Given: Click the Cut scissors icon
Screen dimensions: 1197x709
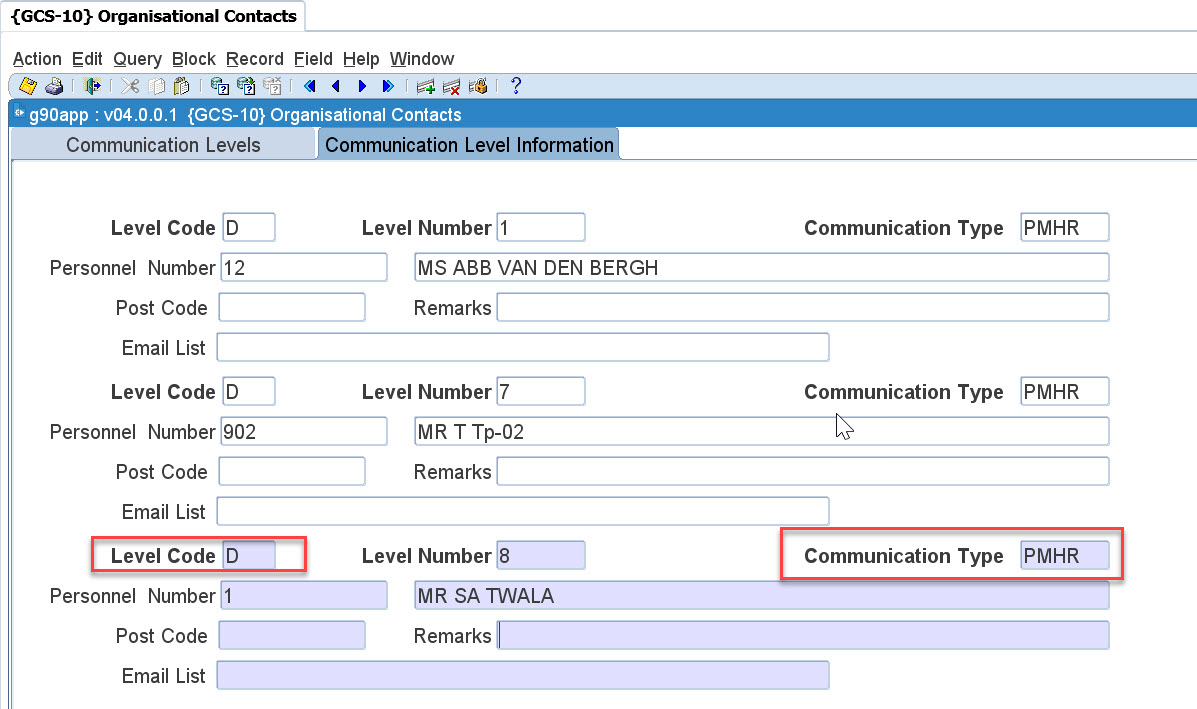Looking at the screenshot, I should click(x=130, y=86).
